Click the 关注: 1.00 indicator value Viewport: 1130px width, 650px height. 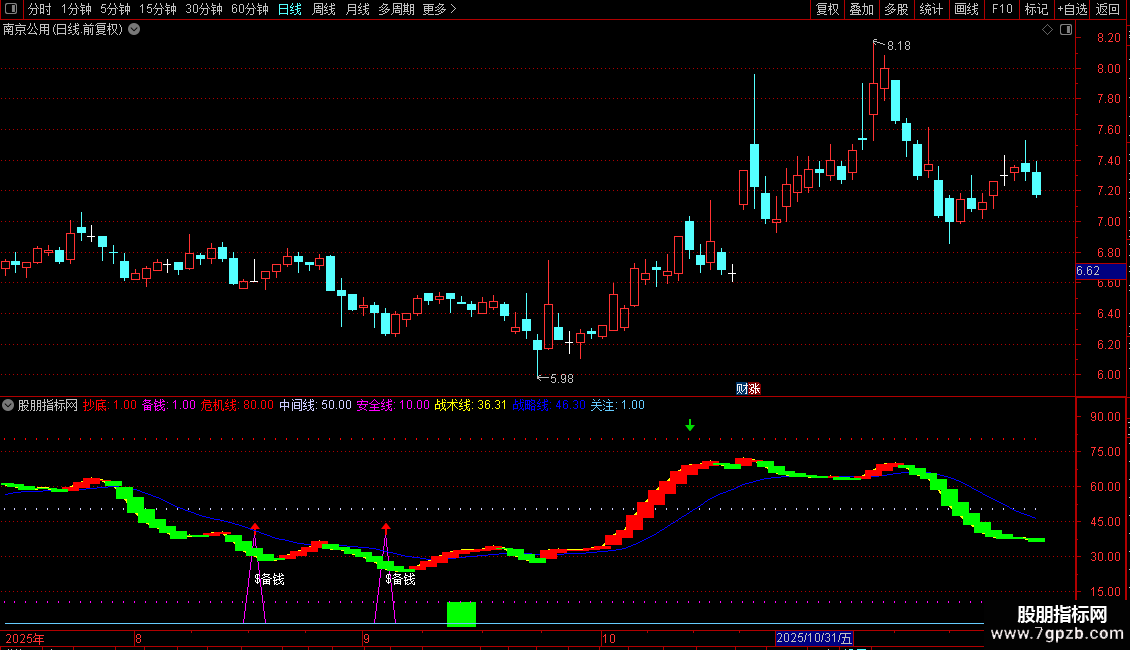pos(618,405)
